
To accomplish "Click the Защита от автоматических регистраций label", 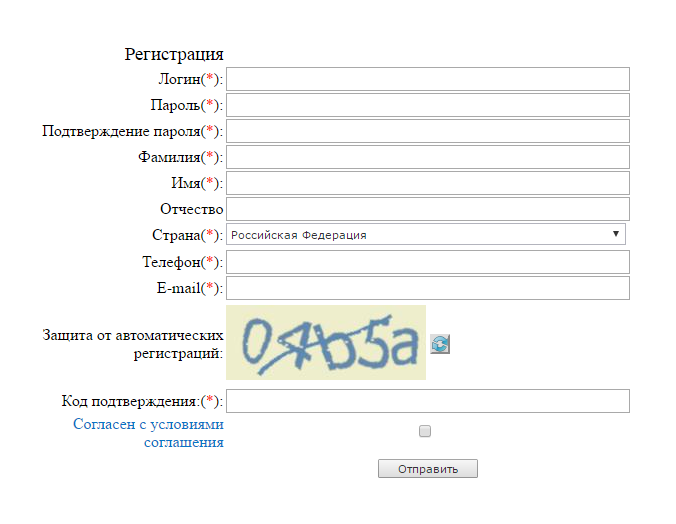I will pyautogui.click(x=133, y=345).
